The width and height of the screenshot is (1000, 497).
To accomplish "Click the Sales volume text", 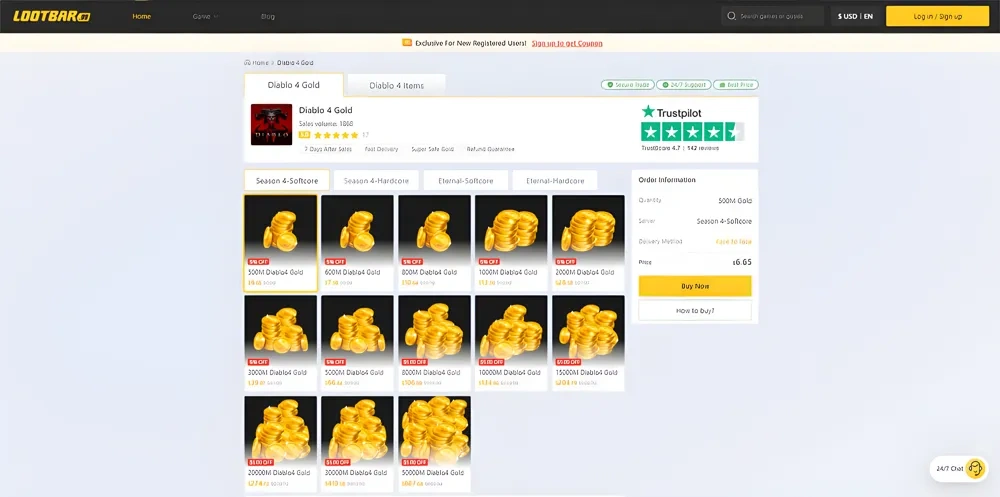I will coord(326,124).
